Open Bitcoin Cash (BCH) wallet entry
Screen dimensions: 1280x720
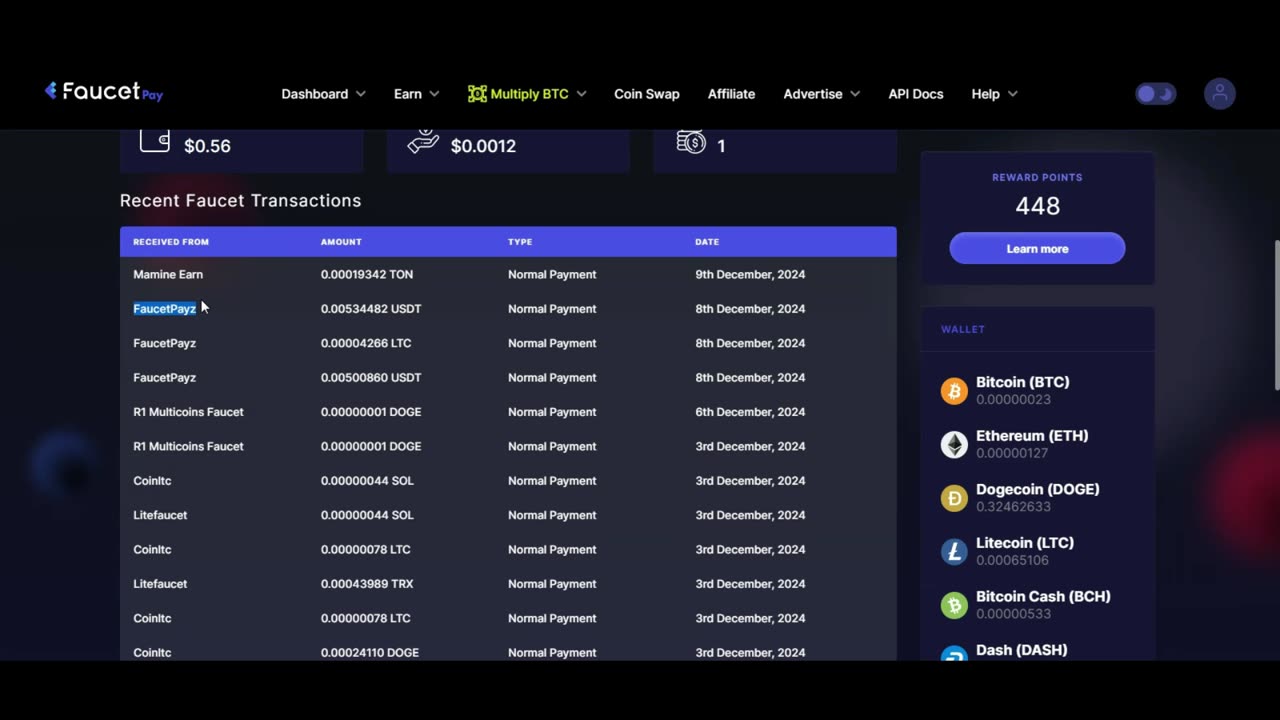pos(1037,605)
